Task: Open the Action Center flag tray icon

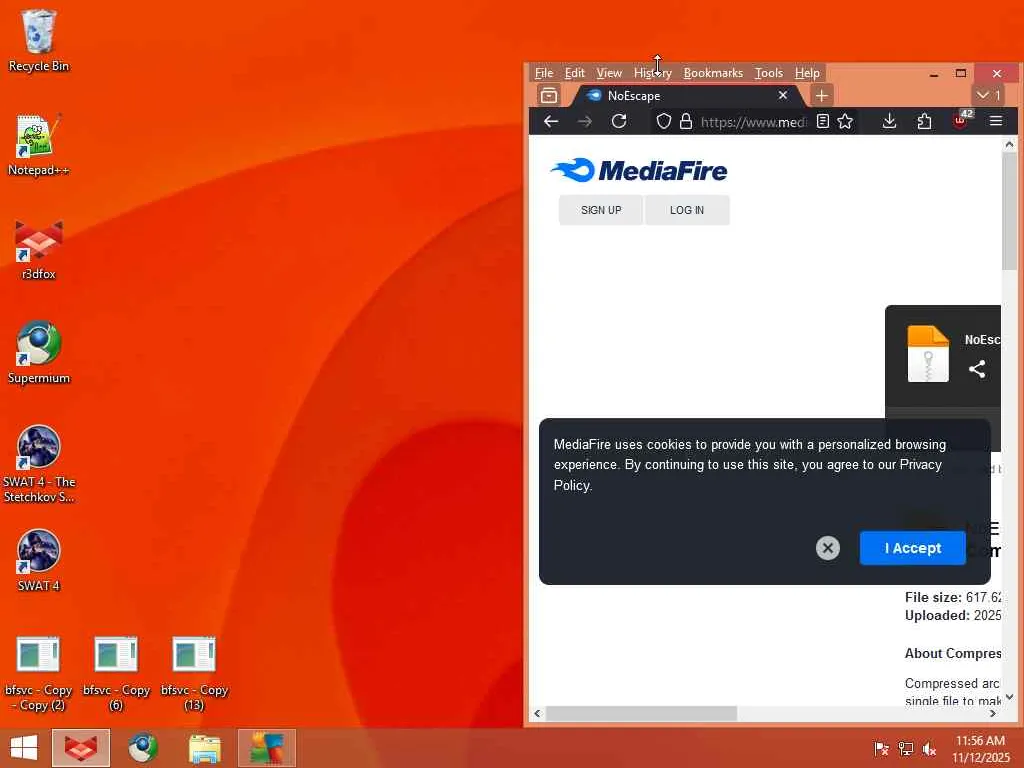Action: pyautogui.click(x=881, y=748)
